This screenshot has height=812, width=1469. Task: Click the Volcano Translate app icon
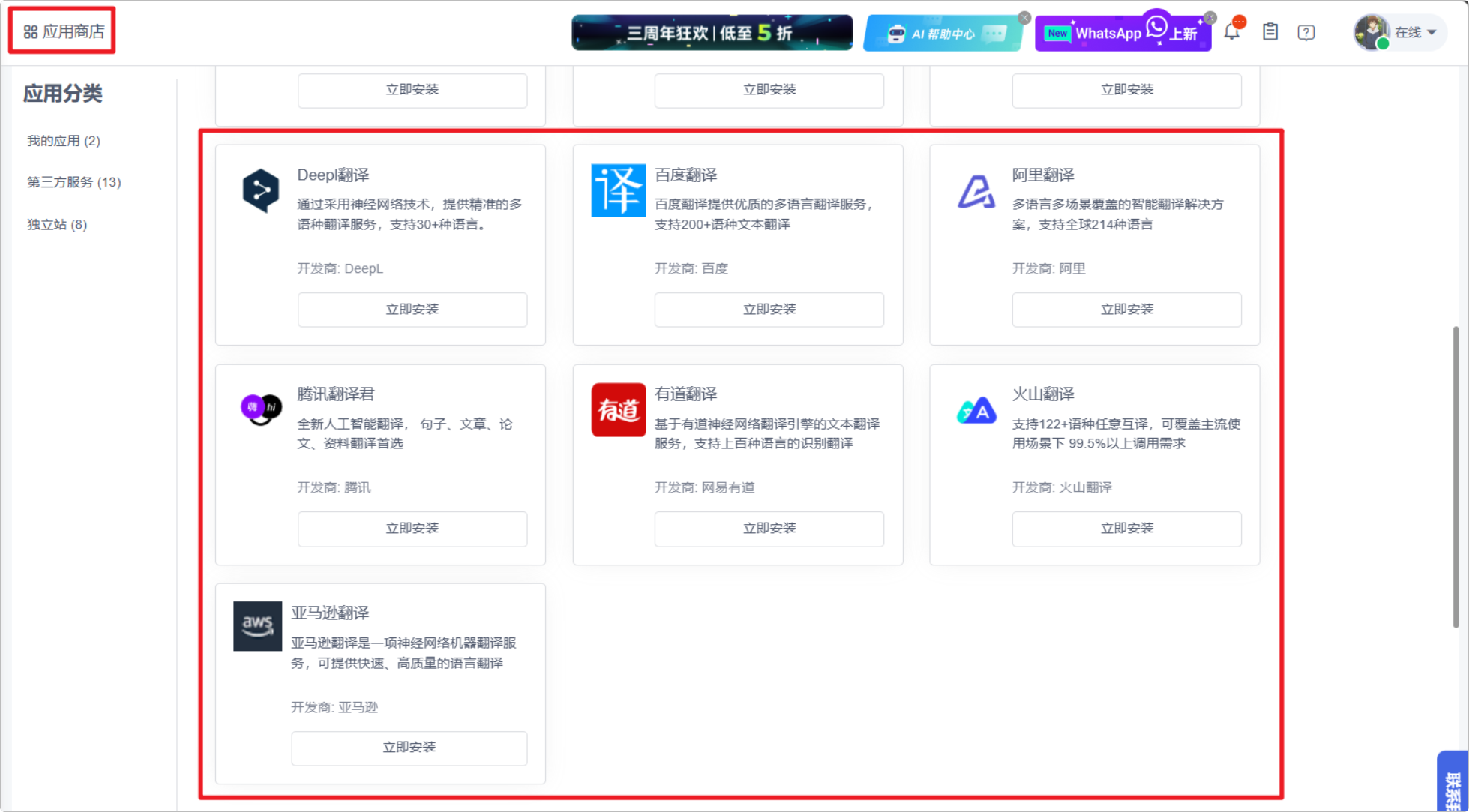(976, 410)
